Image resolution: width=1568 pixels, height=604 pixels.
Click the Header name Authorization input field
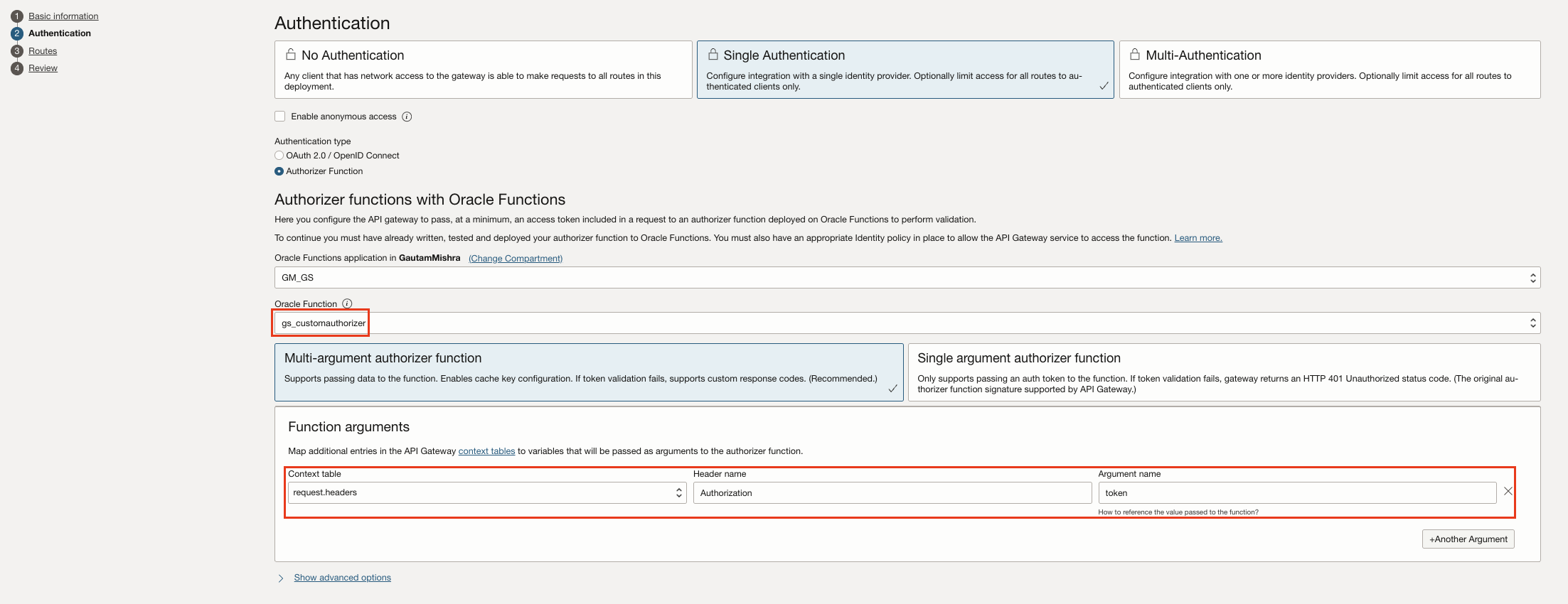click(892, 493)
